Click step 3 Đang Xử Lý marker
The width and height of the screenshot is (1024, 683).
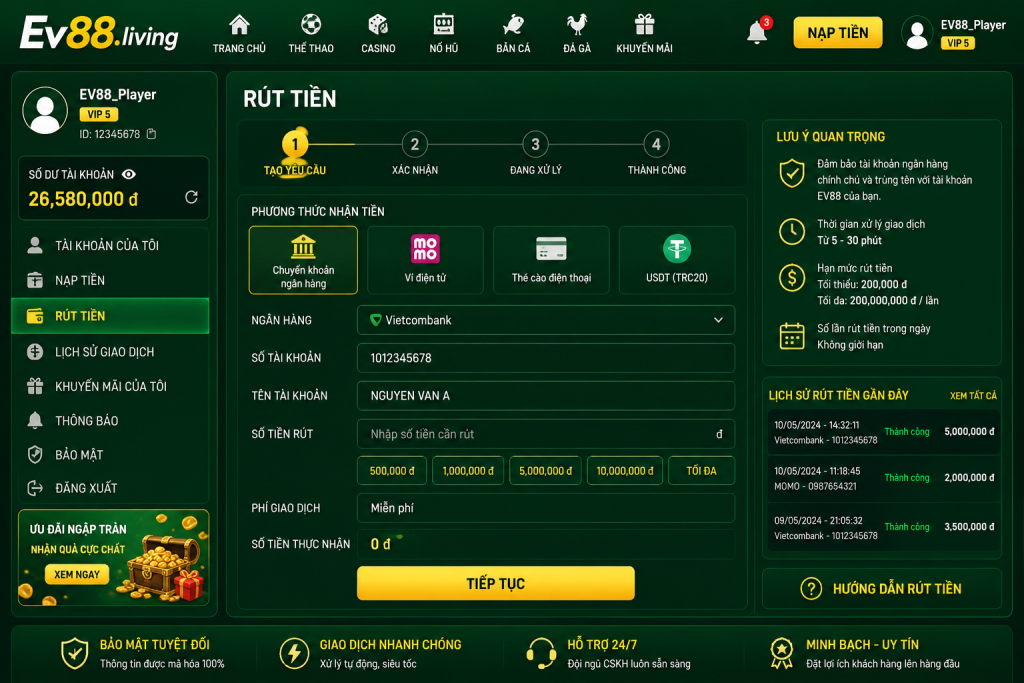tap(536, 144)
